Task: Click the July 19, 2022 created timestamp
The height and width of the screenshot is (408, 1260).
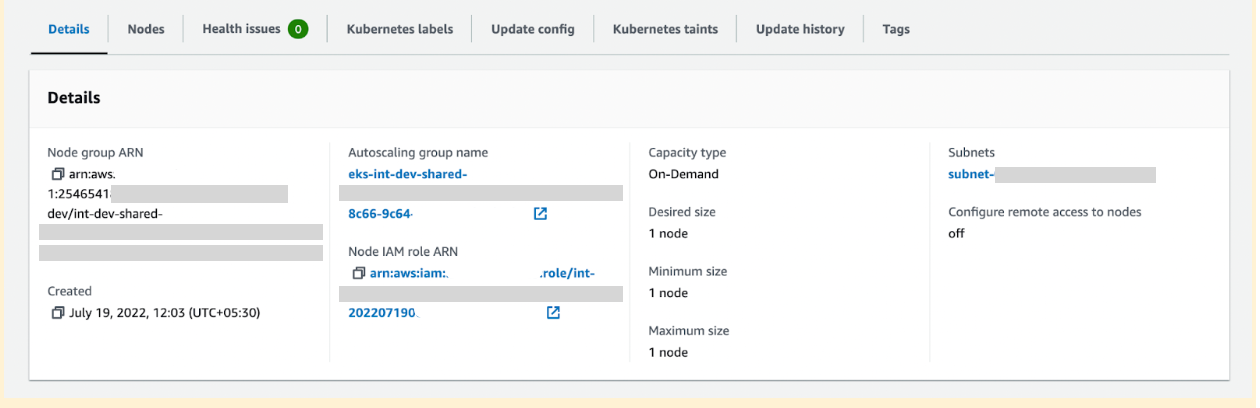Action: 164,313
